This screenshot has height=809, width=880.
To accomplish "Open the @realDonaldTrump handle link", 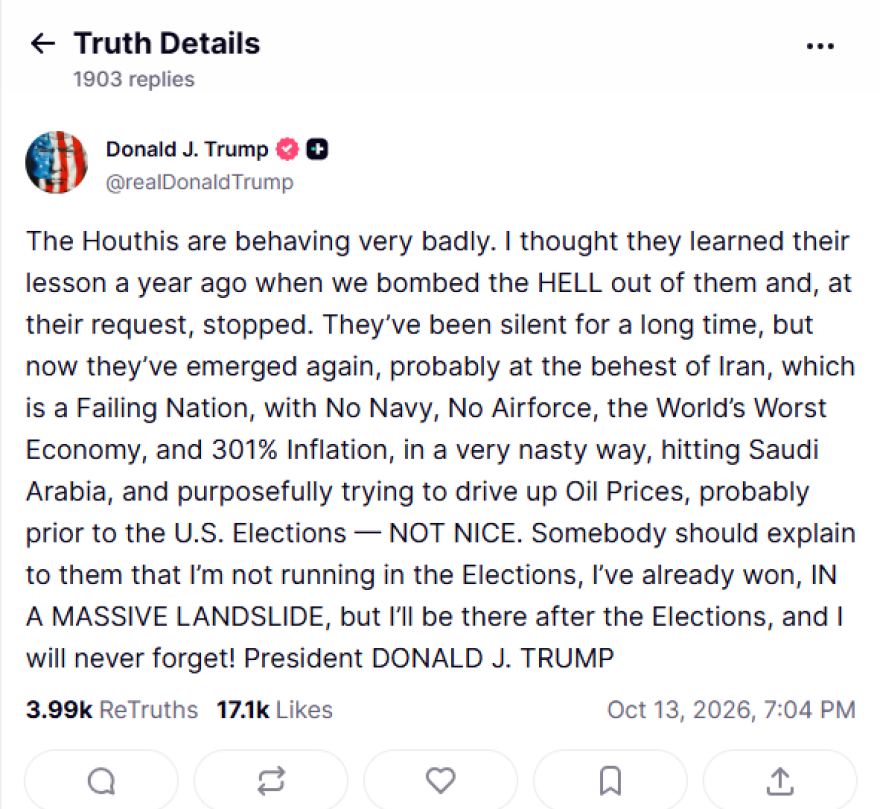I will tap(199, 182).
